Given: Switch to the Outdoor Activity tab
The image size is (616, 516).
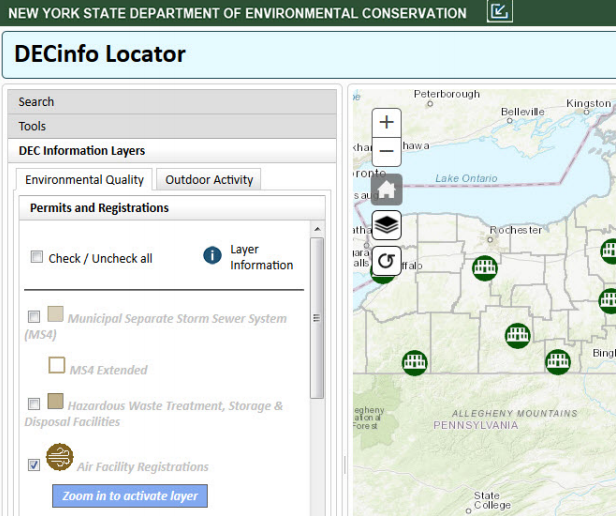Looking at the screenshot, I should [209, 180].
